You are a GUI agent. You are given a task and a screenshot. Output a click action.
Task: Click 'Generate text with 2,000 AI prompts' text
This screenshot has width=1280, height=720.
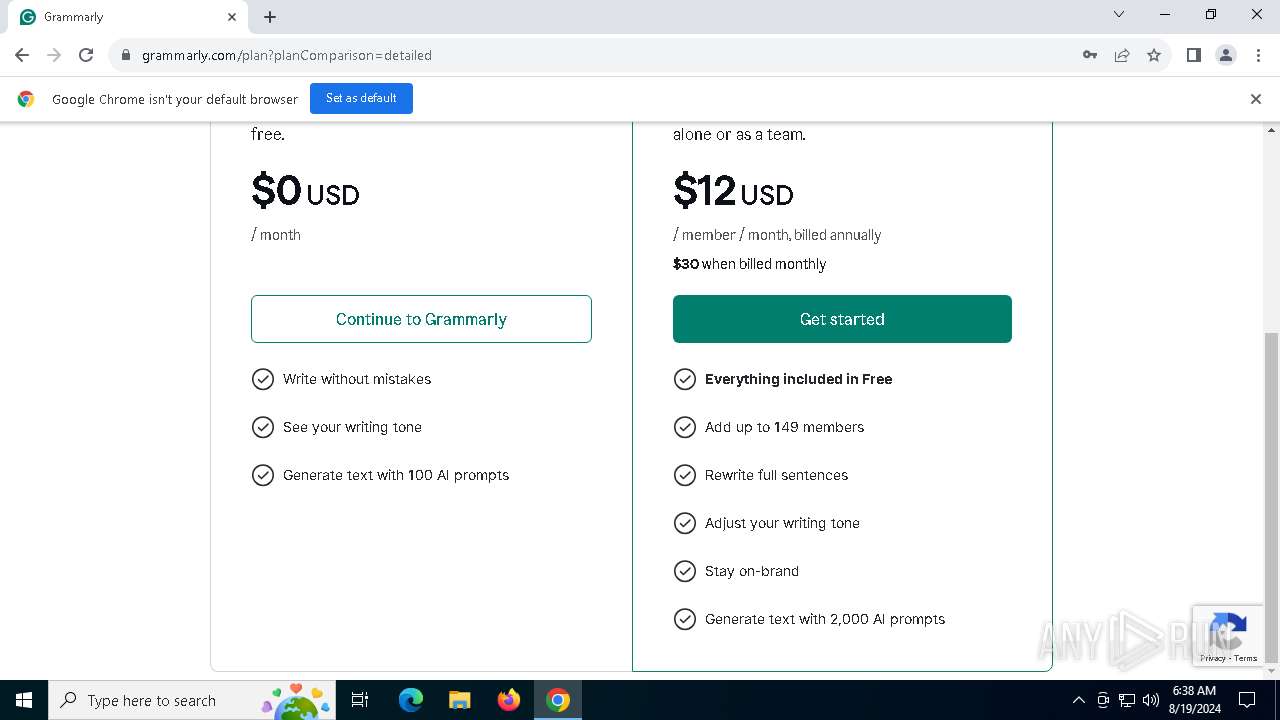(825, 619)
